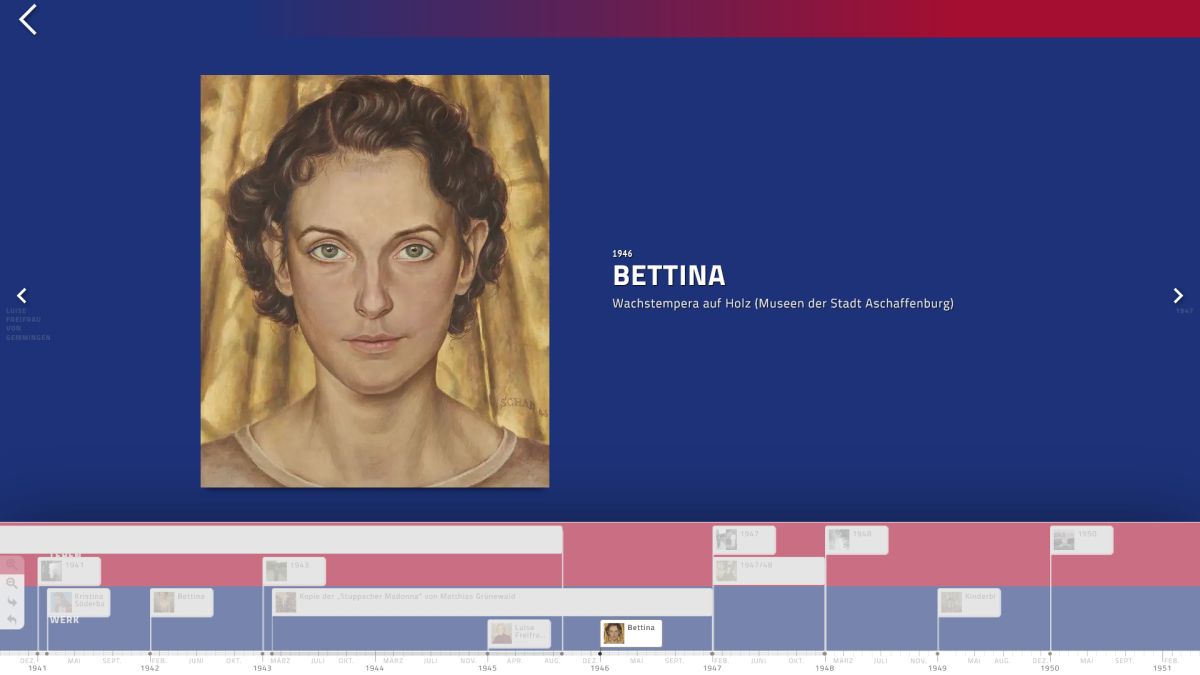1200x675 pixels.
Task: Open the 1943 life event card
Action: [294, 571]
